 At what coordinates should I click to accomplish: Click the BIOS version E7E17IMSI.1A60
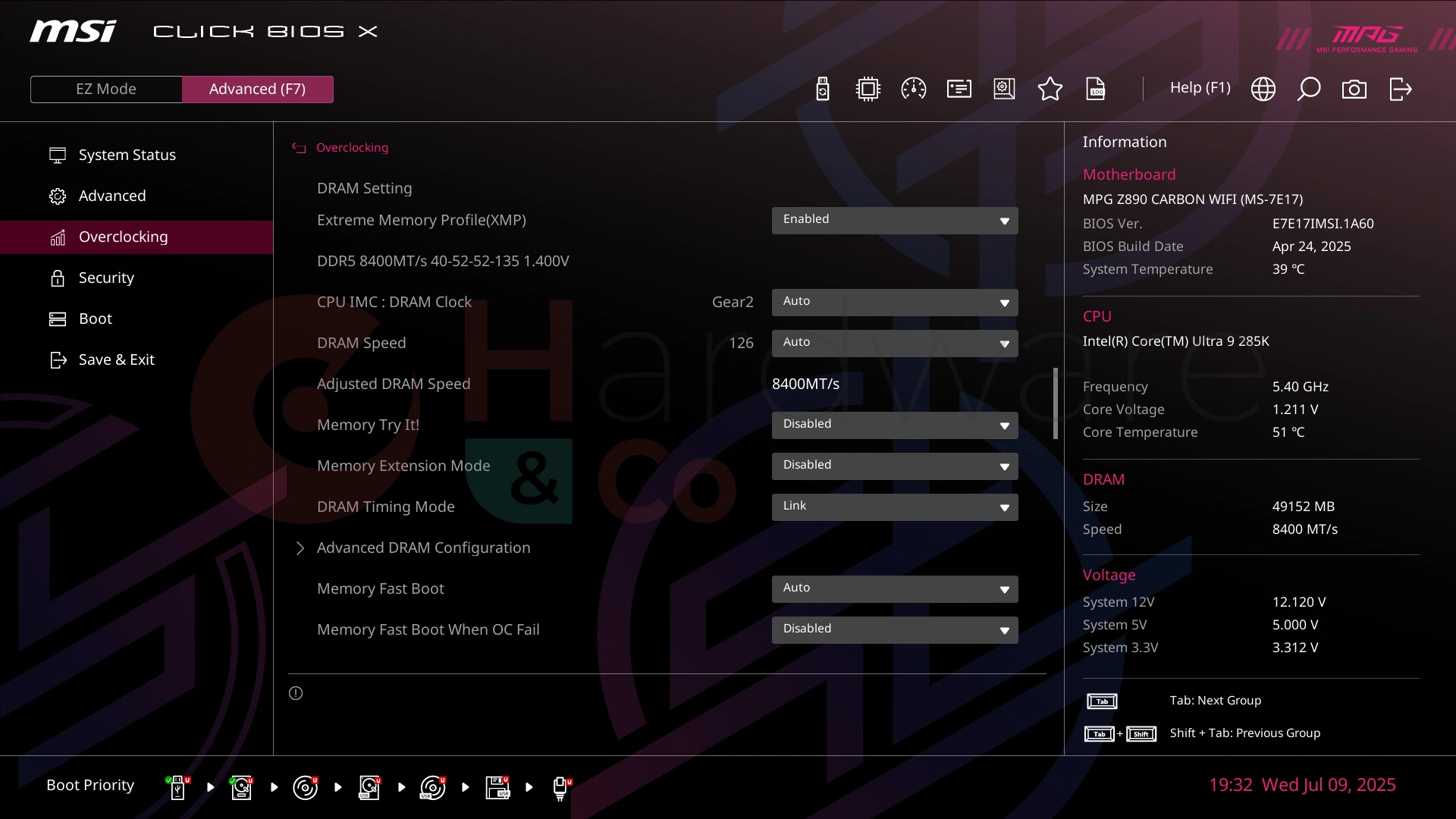[x=1323, y=224]
